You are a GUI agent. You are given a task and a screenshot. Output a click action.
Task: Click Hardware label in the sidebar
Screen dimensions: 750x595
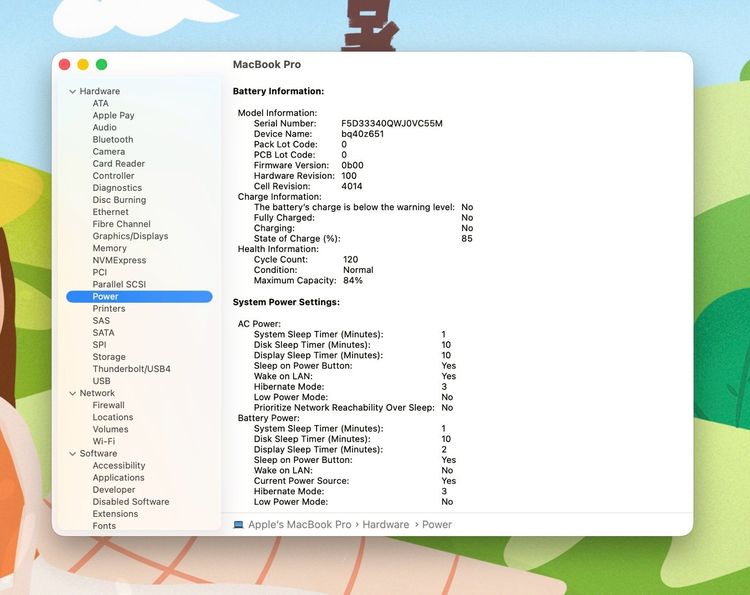99,91
